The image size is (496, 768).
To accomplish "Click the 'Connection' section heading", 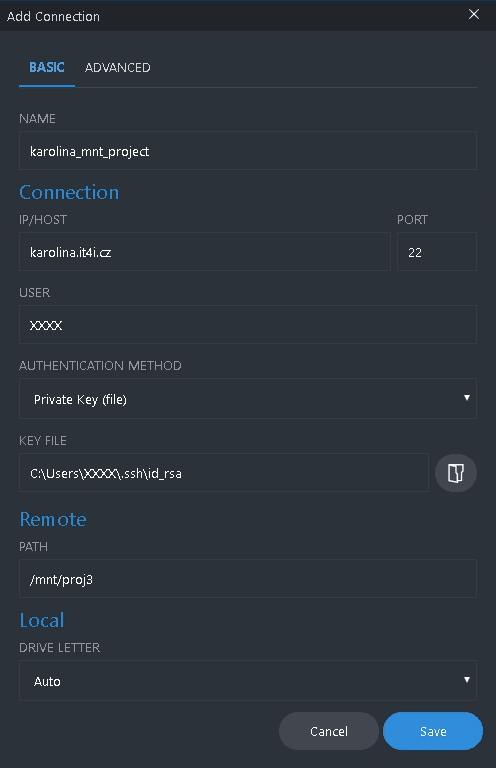I will pyautogui.click(x=69, y=192).
